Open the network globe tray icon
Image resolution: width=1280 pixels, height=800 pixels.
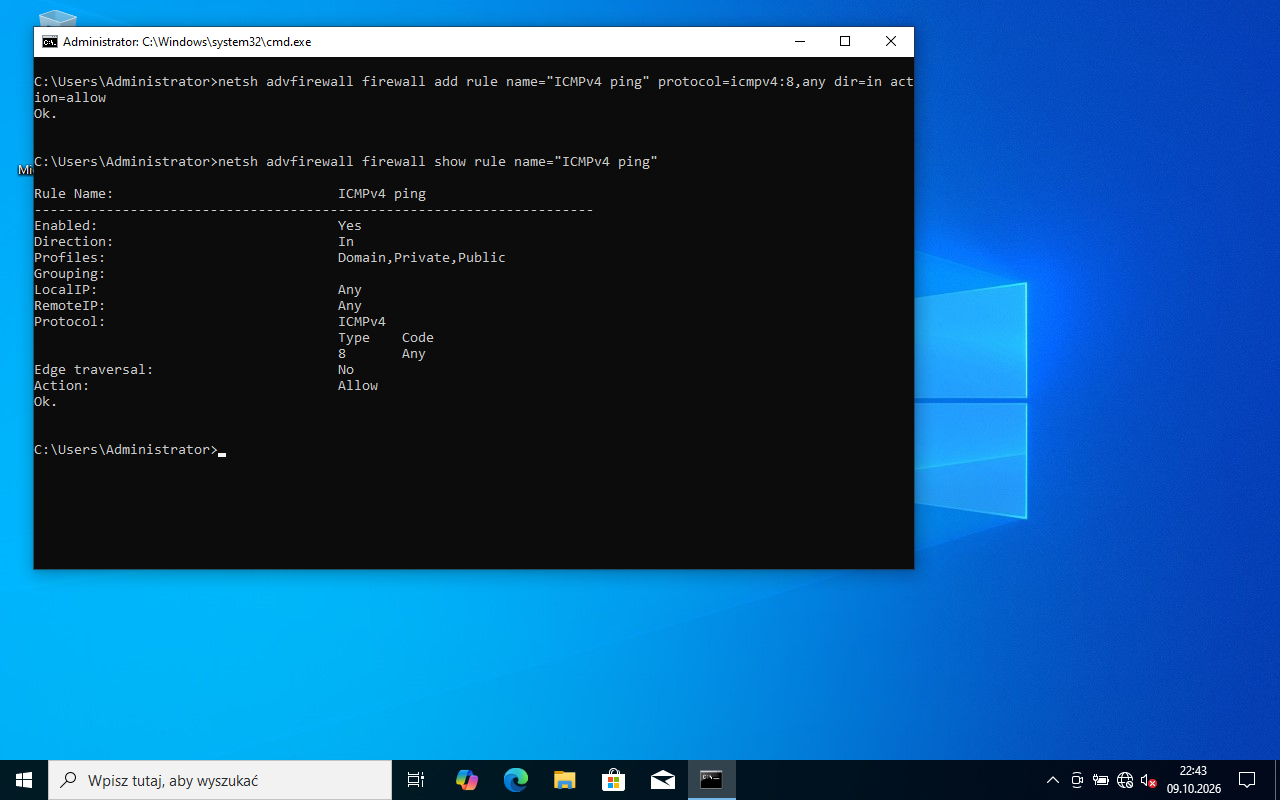(1125, 780)
